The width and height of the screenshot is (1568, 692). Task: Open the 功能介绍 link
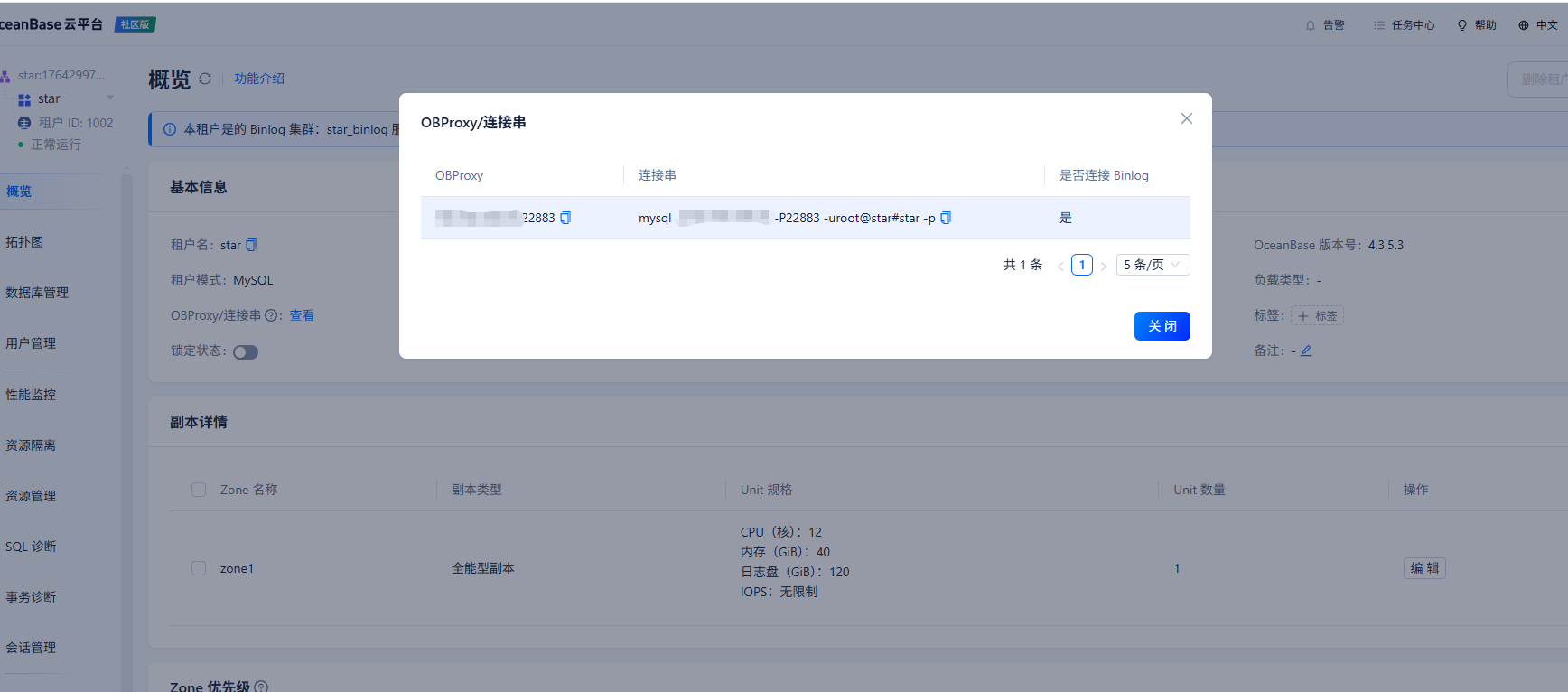[x=259, y=79]
